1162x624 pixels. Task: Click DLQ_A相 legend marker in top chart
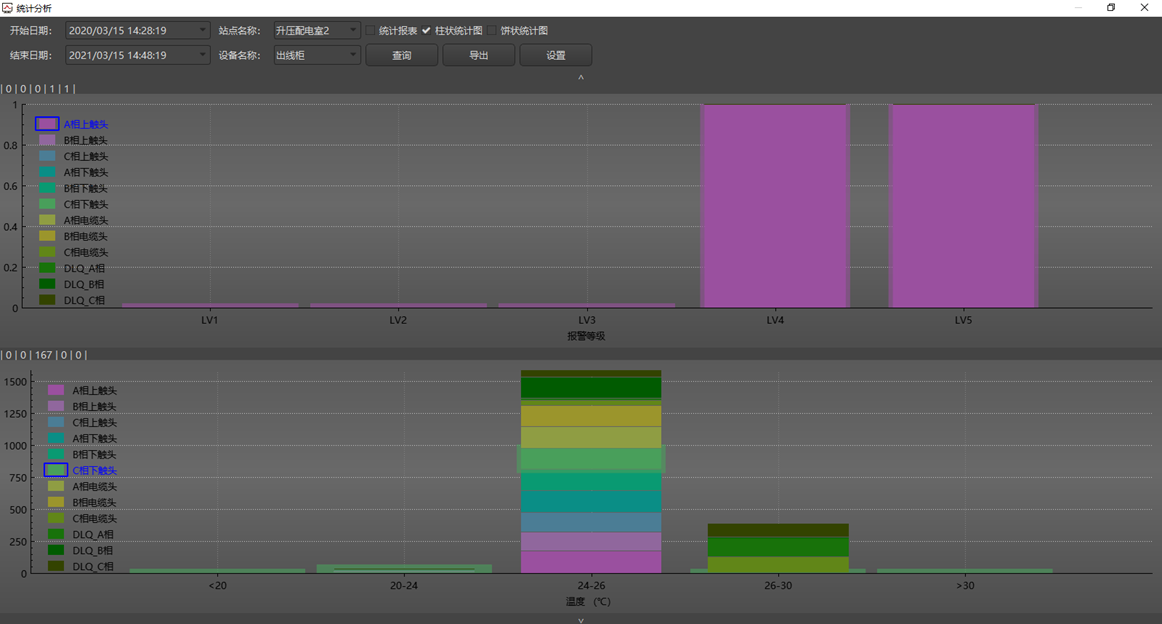tap(47, 268)
